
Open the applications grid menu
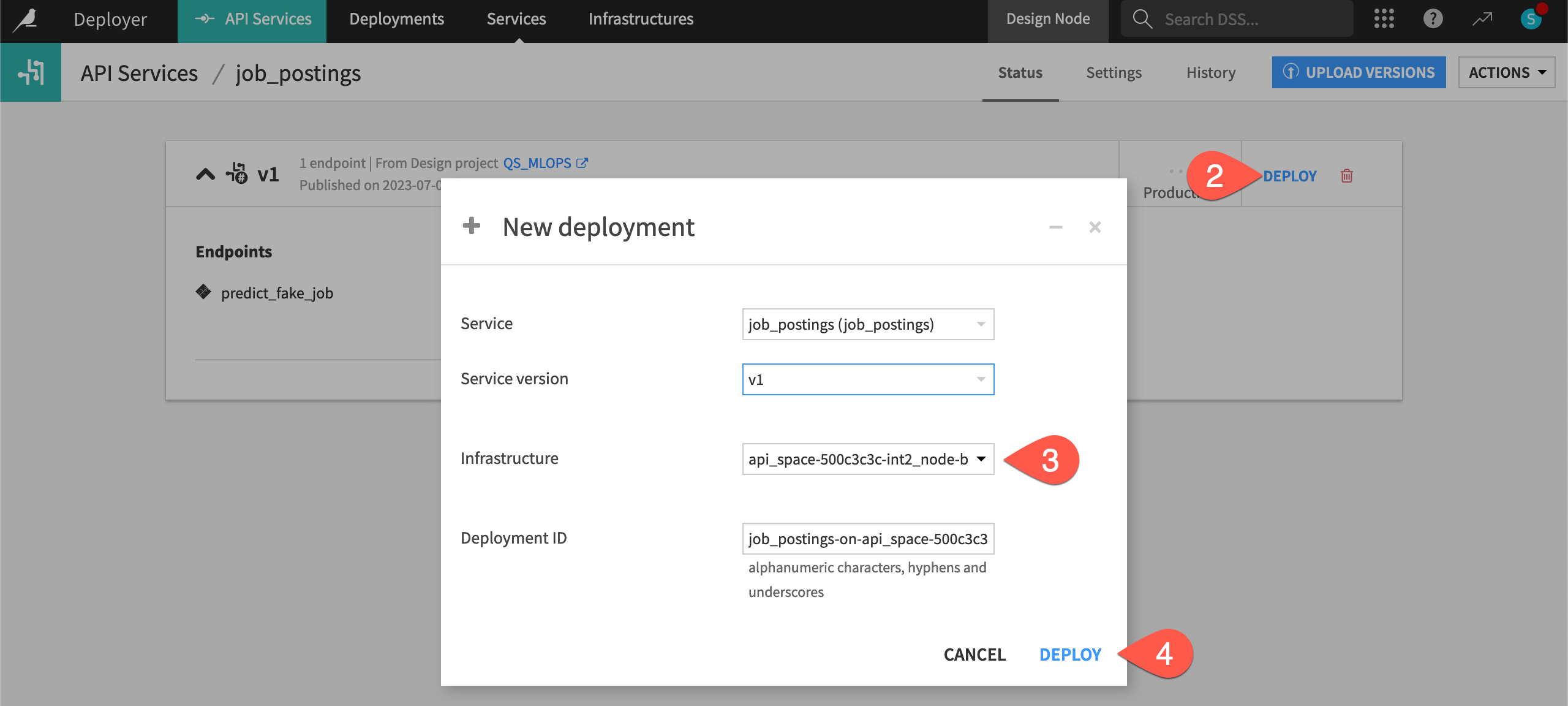point(1384,19)
